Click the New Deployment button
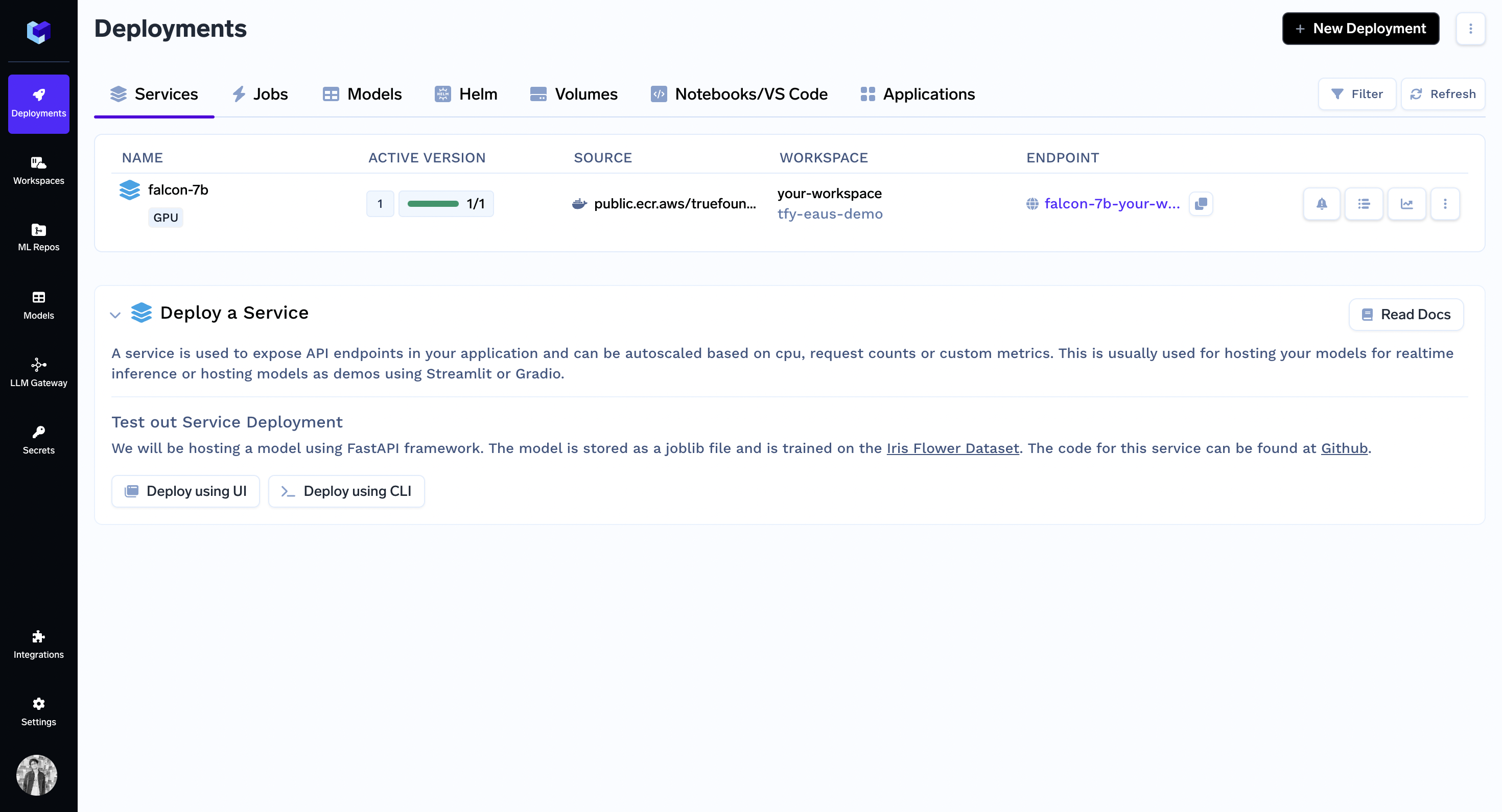This screenshot has height=812, width=1502. click(x=1360, y=29)
